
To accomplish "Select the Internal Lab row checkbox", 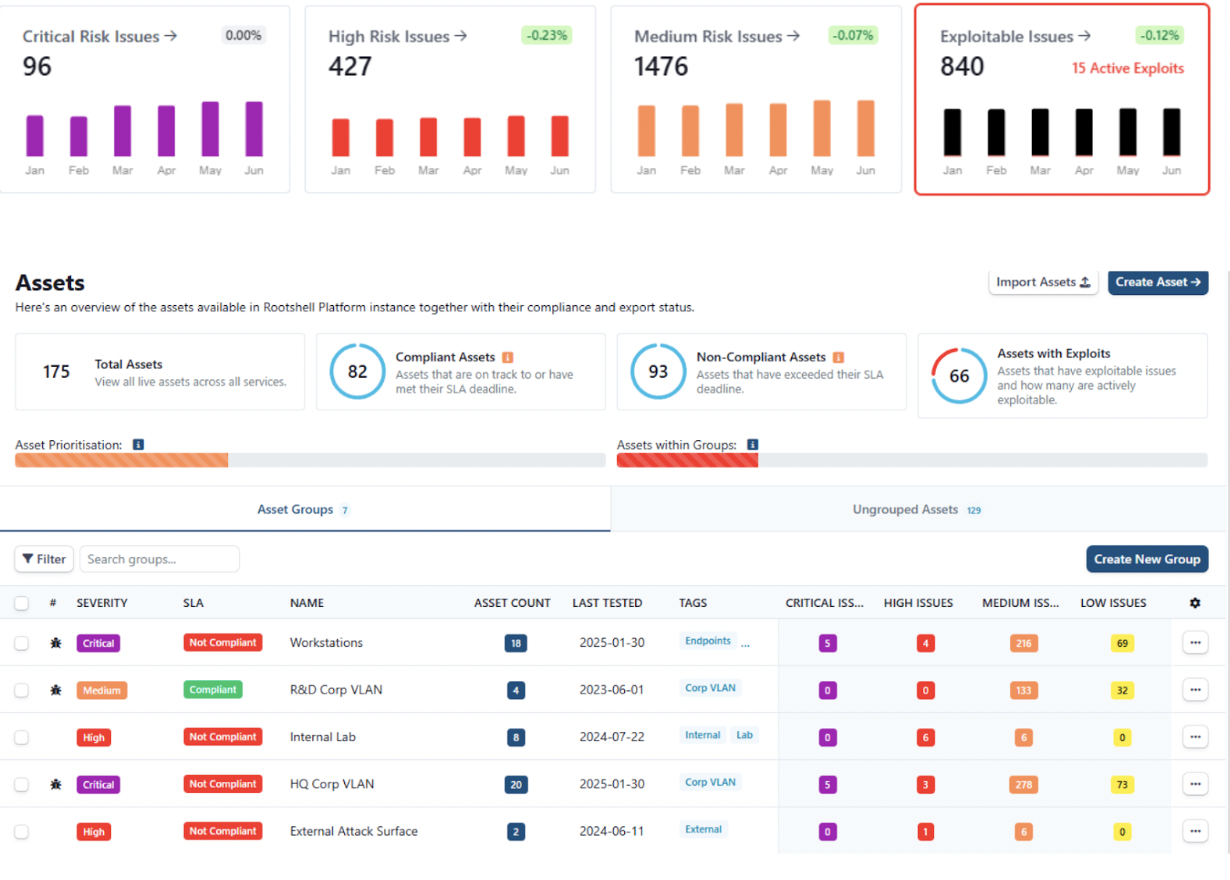I will click(22, 737).
